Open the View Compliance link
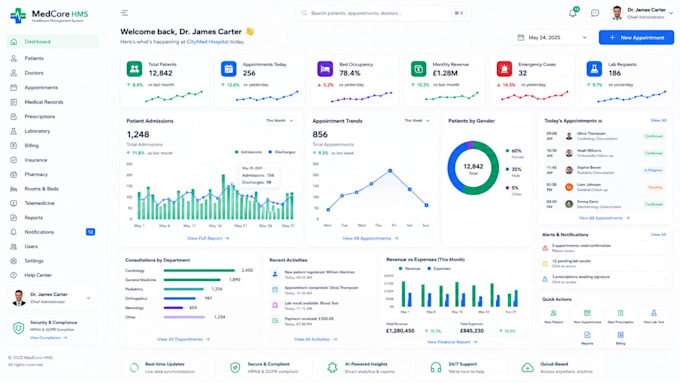Viewport: 680px width, 383px height. click(x=48, y=337)
